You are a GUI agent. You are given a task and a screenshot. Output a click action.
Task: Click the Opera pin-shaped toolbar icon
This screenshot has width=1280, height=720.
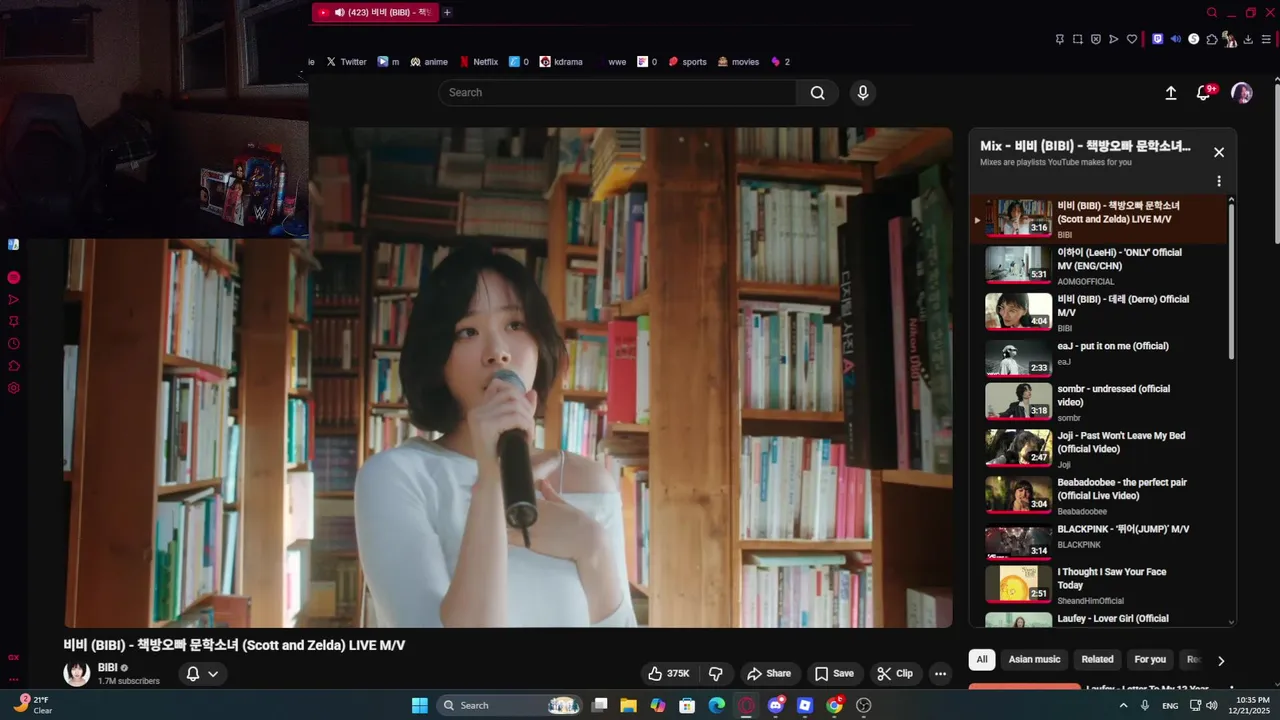pyautogui.click(x=1060, y=39)
